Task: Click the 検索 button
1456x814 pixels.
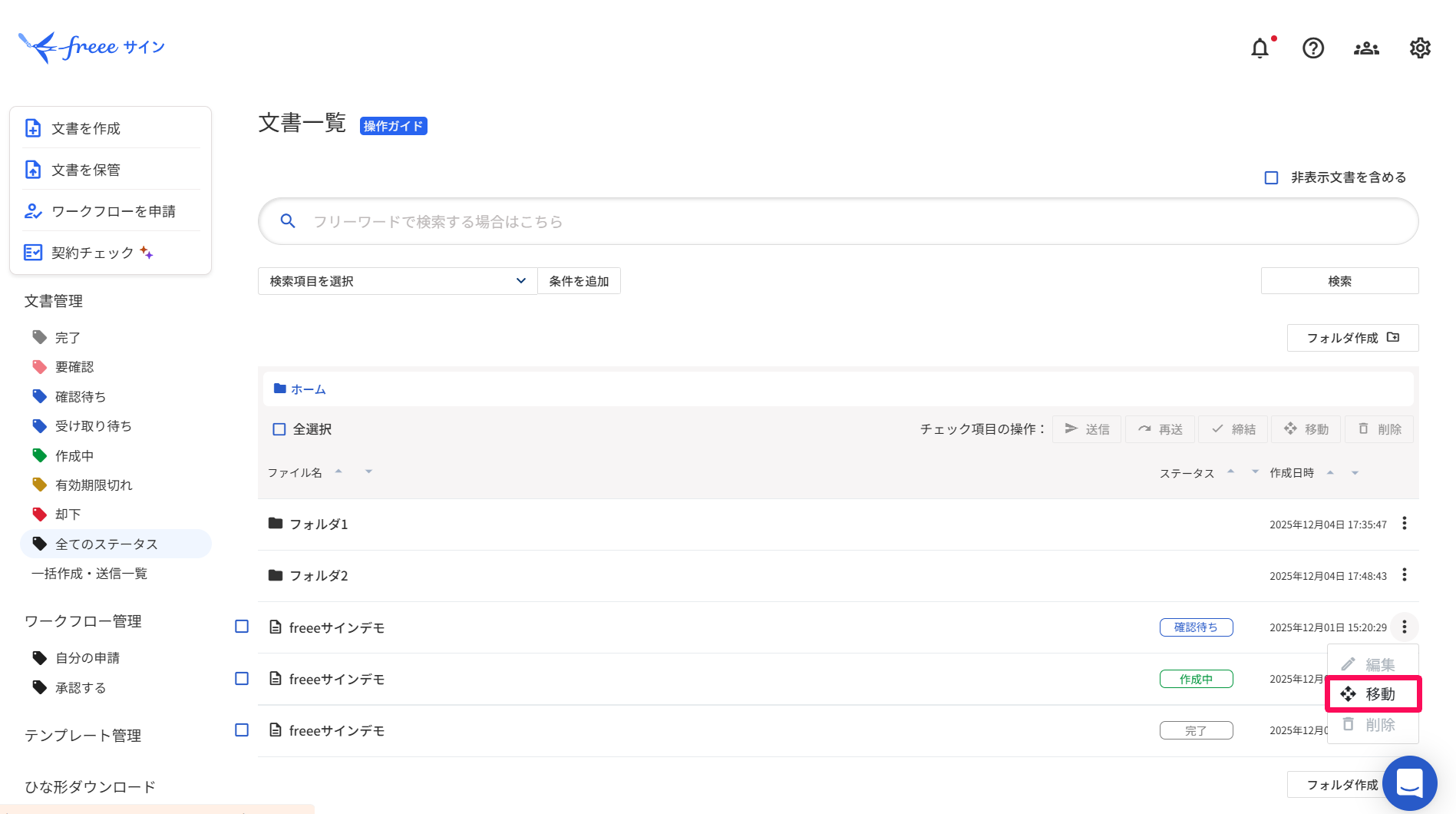Action: click(1340, 281)
